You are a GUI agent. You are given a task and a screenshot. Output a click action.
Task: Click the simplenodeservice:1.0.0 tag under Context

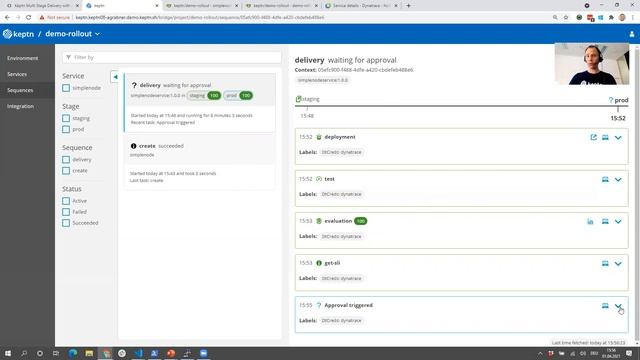(323, 80)
